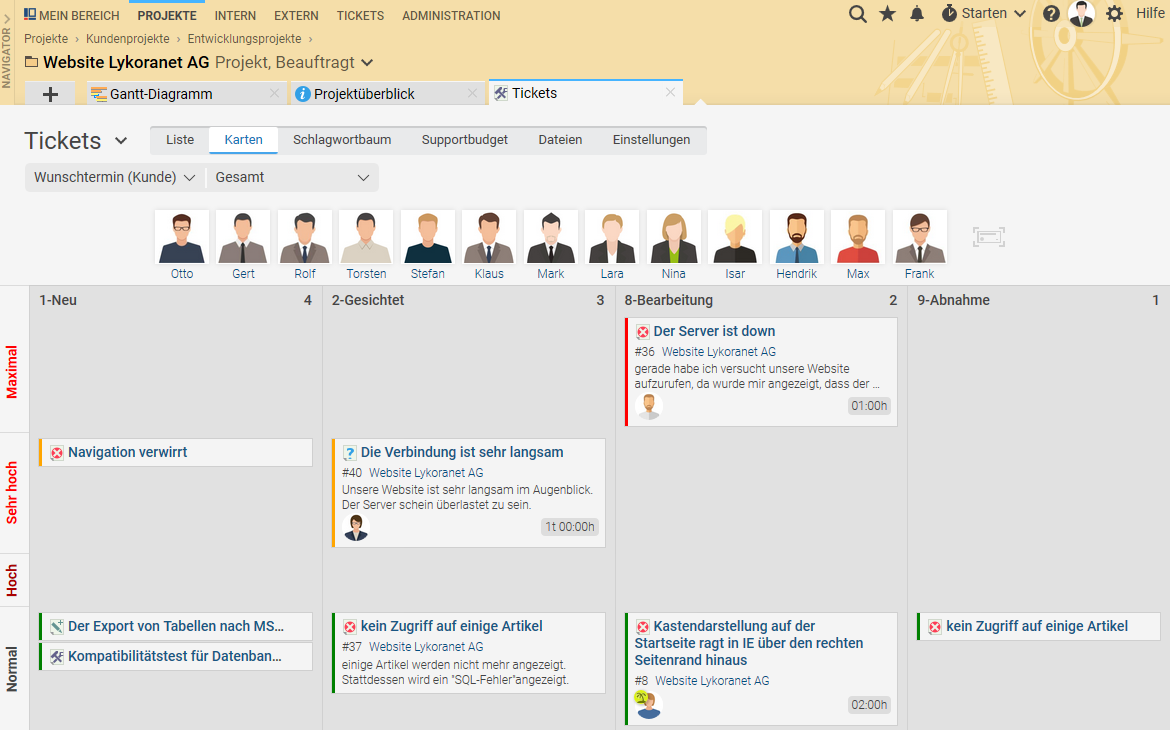Click error icon on 'Der Server ist down'
The height and width of the screenshot is (730, 1170).
642,332
